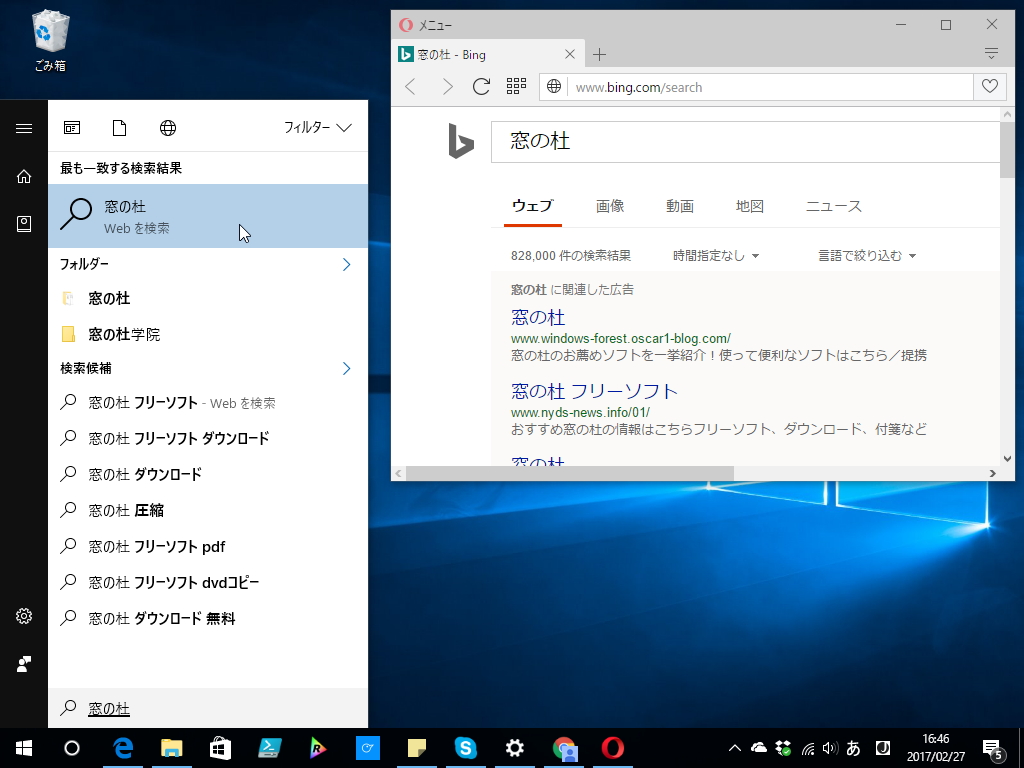This screenshot has height=768, width=1024.
Task: Expand the フォルダー search results
Action: click(345, 264)
